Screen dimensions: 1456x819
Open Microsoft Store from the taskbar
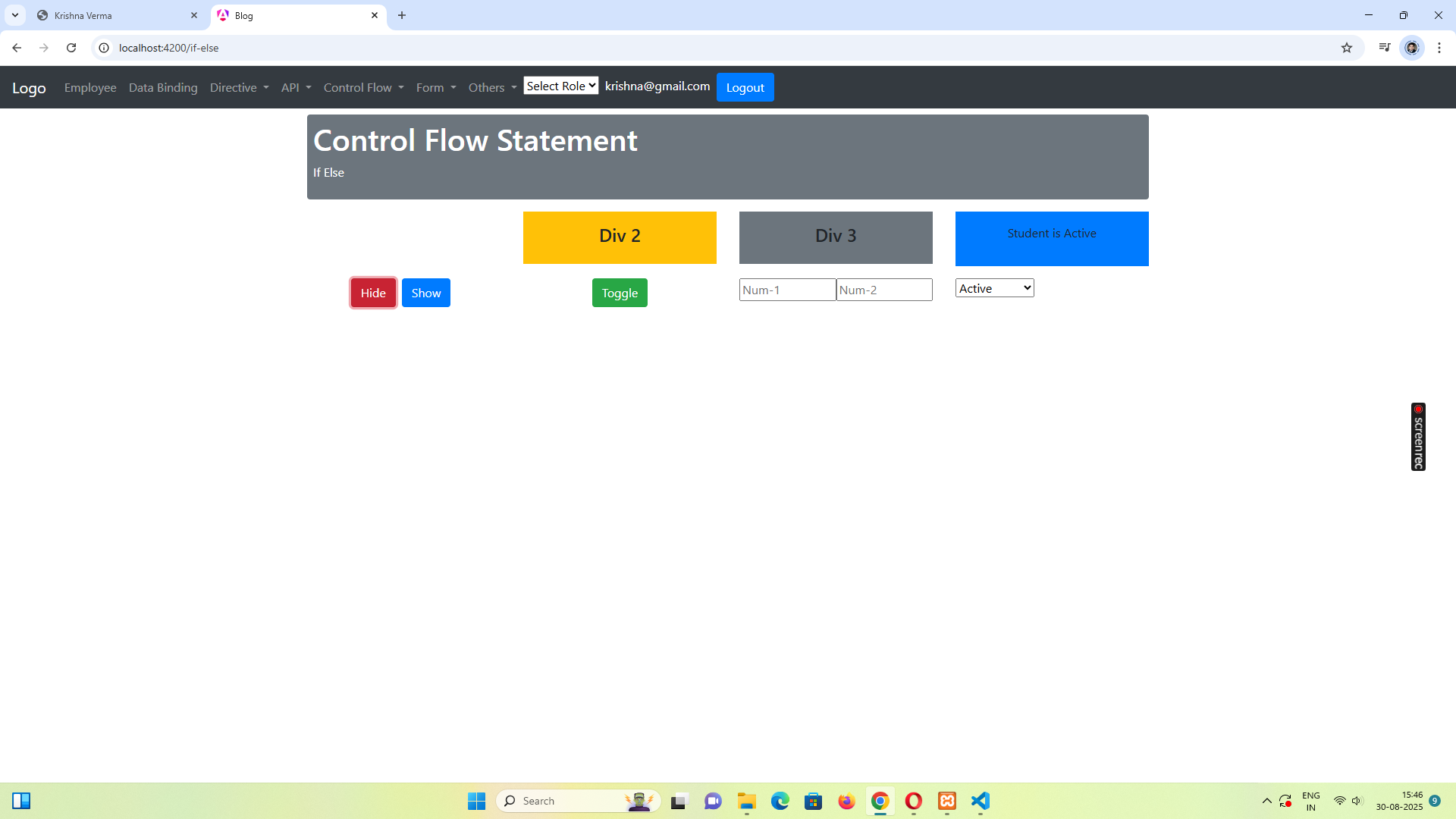coord(814,801)
